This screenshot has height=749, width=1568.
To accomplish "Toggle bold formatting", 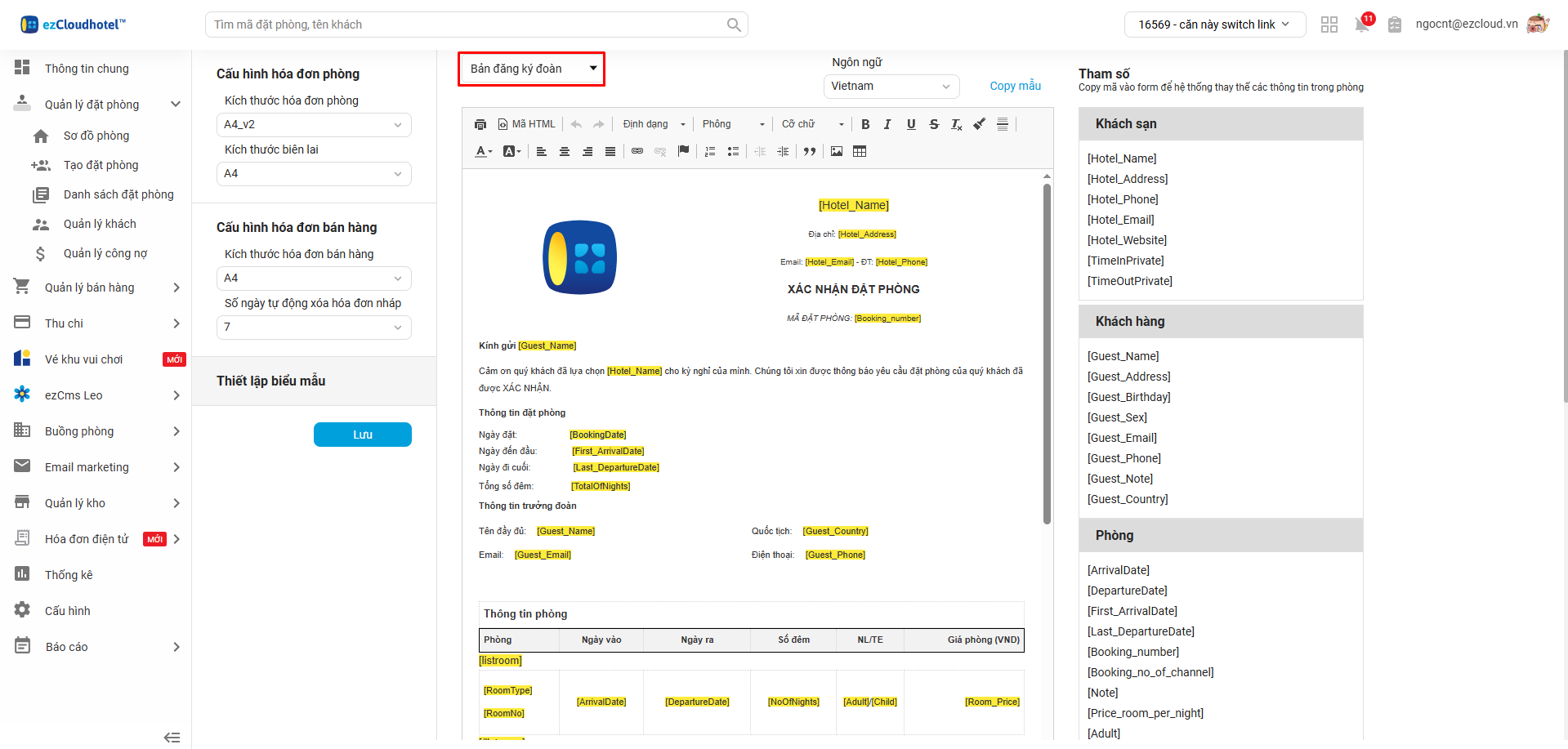I will [865, 124].
